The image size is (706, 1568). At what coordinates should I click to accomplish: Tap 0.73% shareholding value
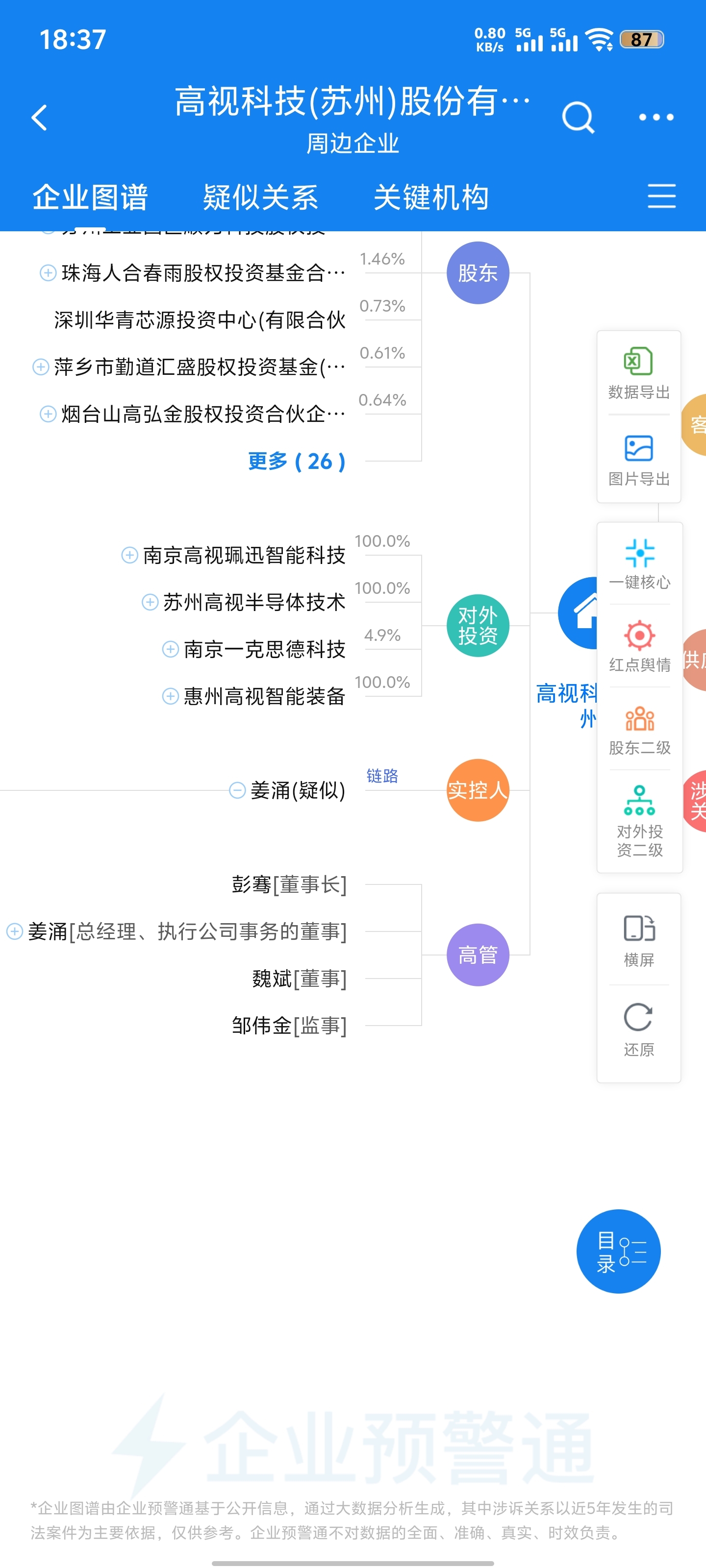pyautogui.click(x=382, y=306)
